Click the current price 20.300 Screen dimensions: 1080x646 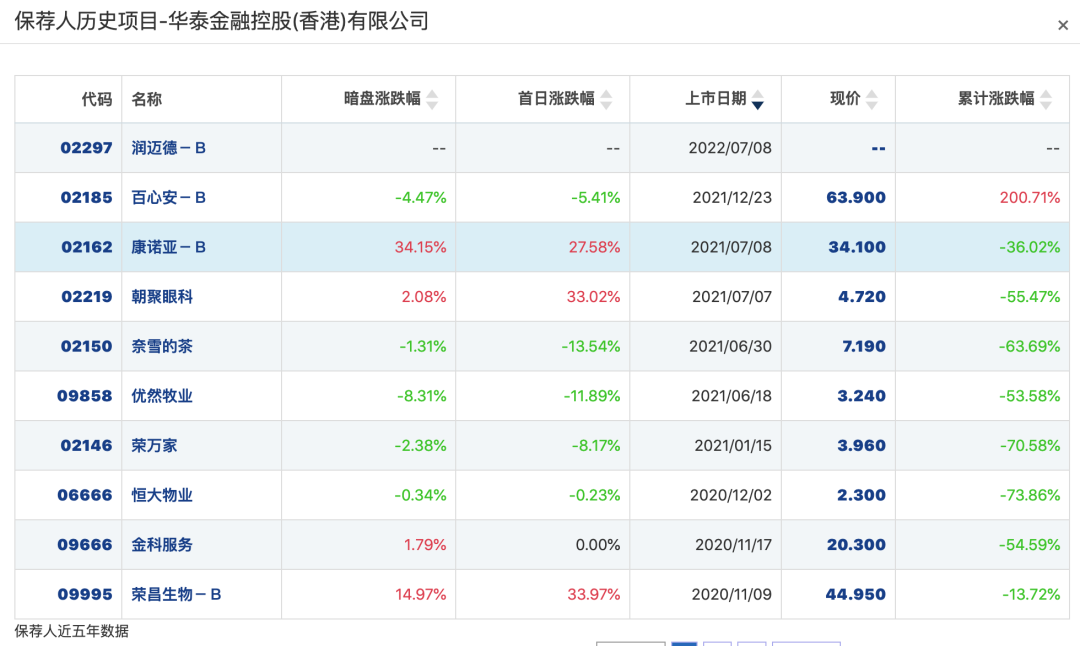coord(856,545)
